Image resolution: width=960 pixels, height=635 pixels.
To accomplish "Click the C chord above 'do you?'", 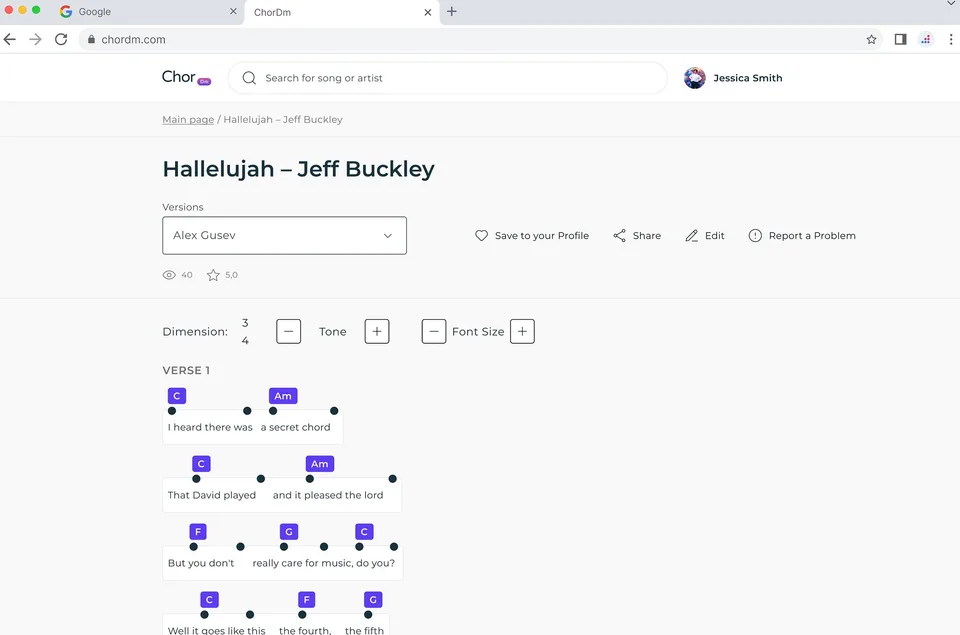I will pyautogui.click(x=364, y=532).
